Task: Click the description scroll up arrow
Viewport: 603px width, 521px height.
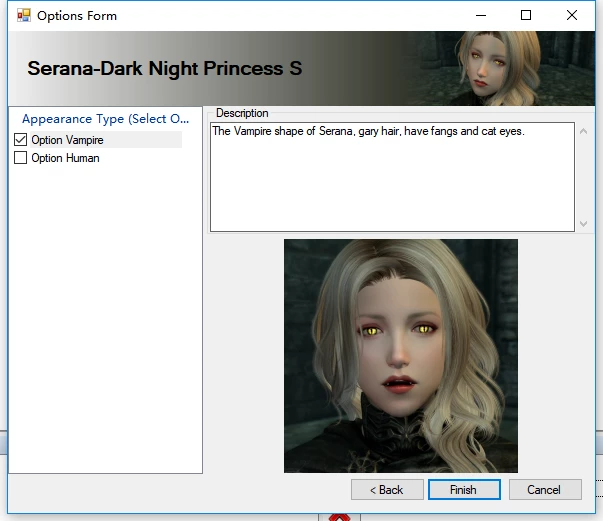Action: (x=583, y=131)
